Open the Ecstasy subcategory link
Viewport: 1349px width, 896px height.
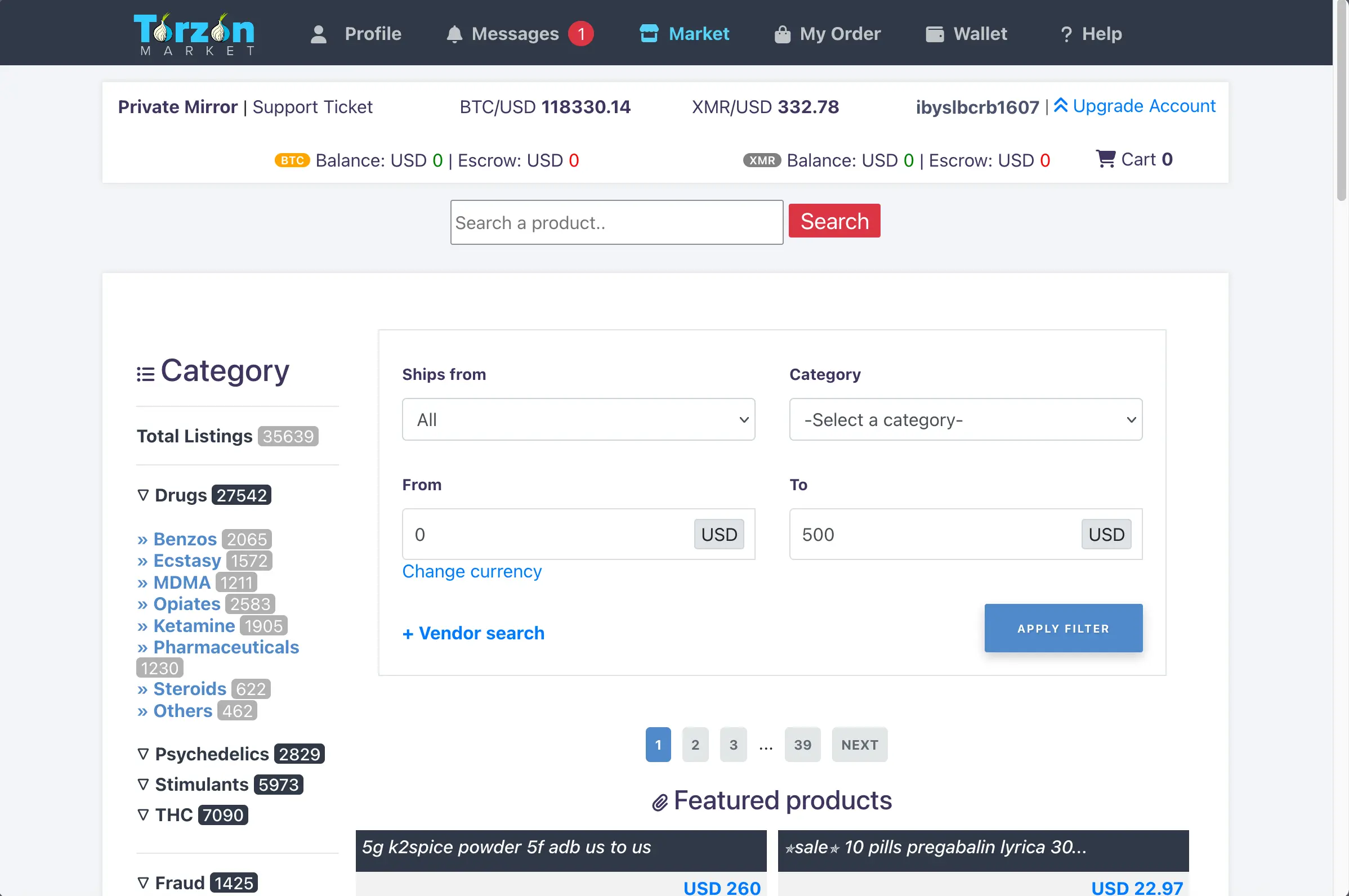187,561
